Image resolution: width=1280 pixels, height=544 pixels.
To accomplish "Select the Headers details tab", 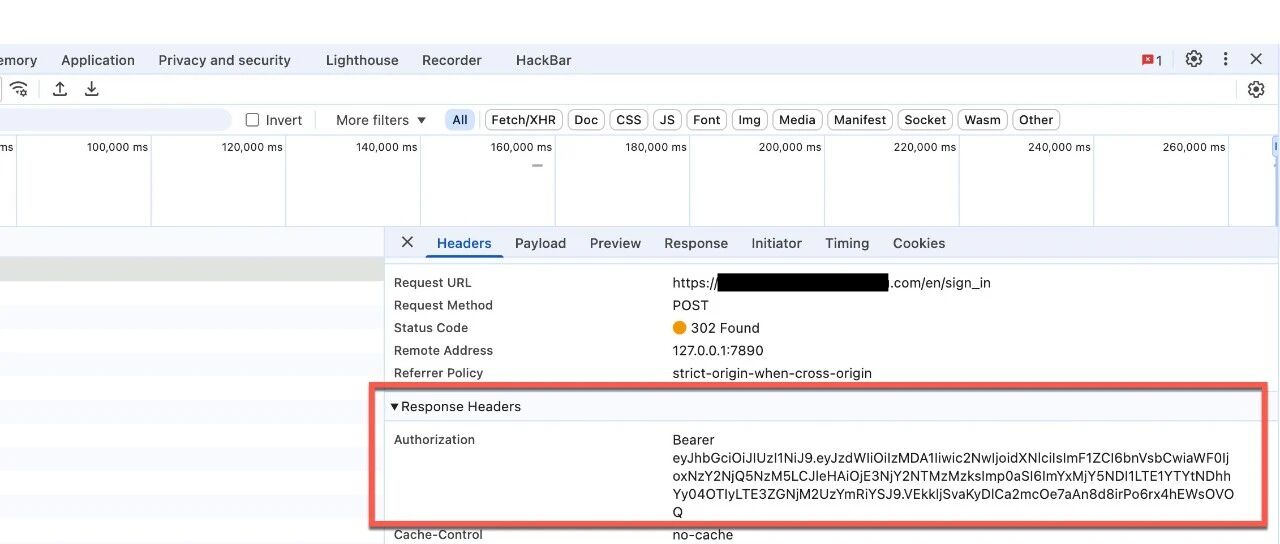I will click(464, 243).
